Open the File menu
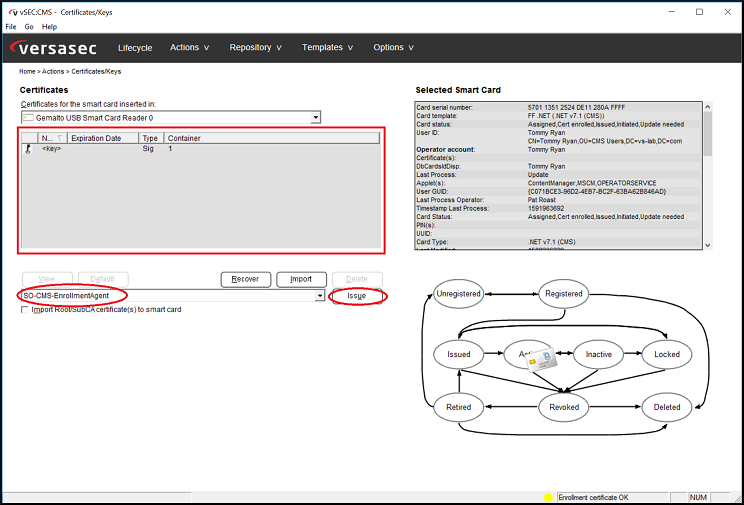This screenshot has height=505, width=744. (x=10, y=27)
